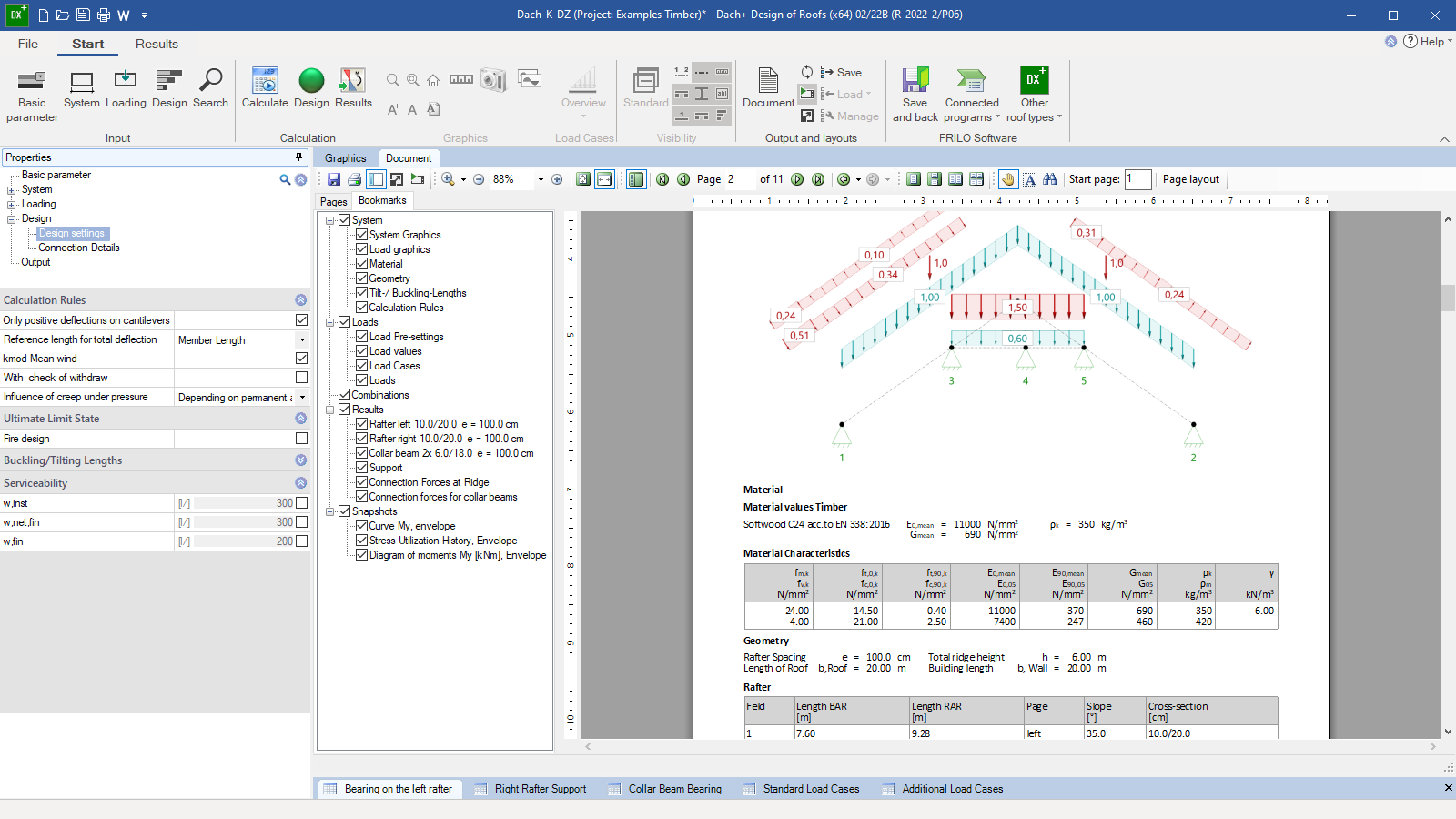
Task: Pin the Properties panel
Action: tap(298, 157)
